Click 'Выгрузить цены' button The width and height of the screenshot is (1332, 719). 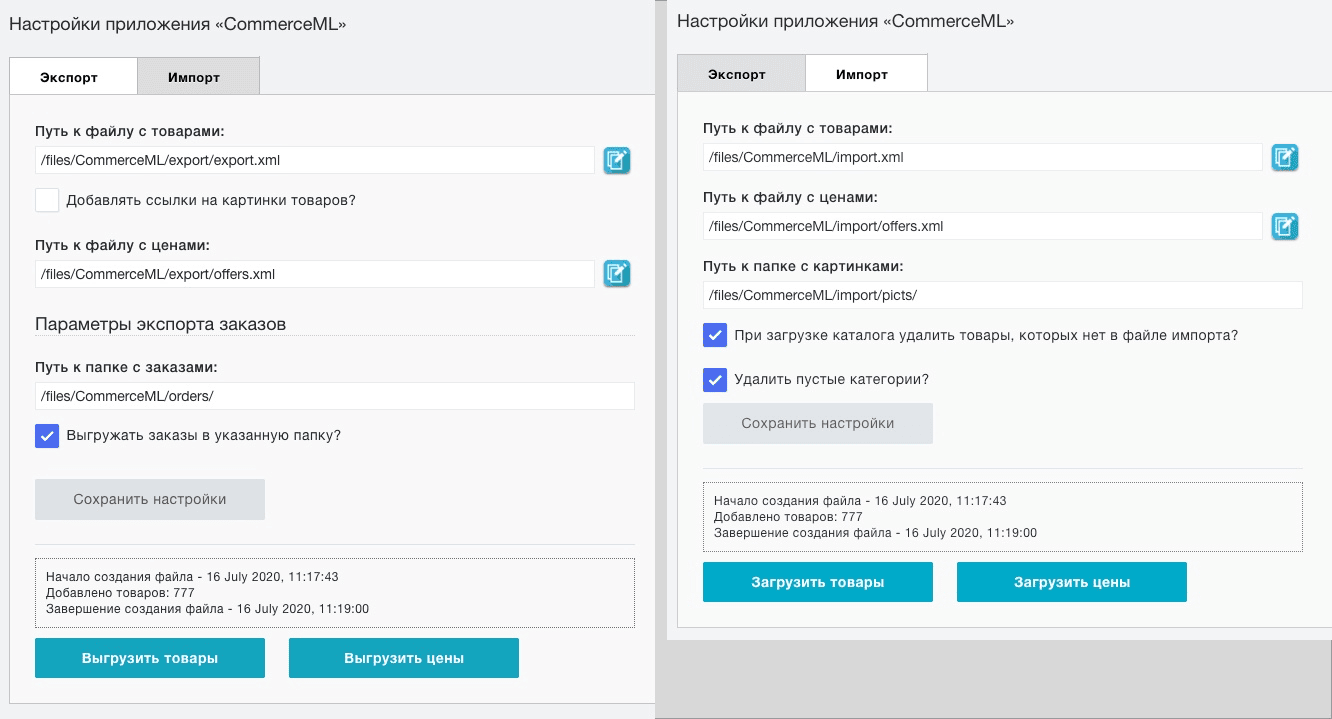(404, 658)
